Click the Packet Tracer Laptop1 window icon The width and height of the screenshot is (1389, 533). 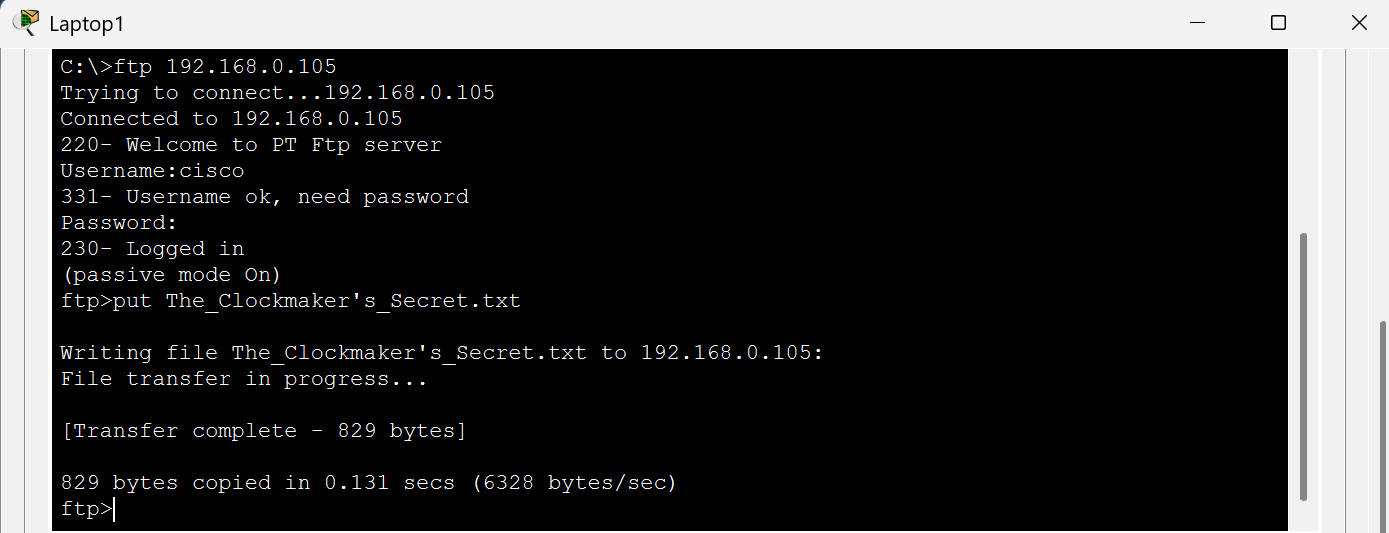click(25, 22)
